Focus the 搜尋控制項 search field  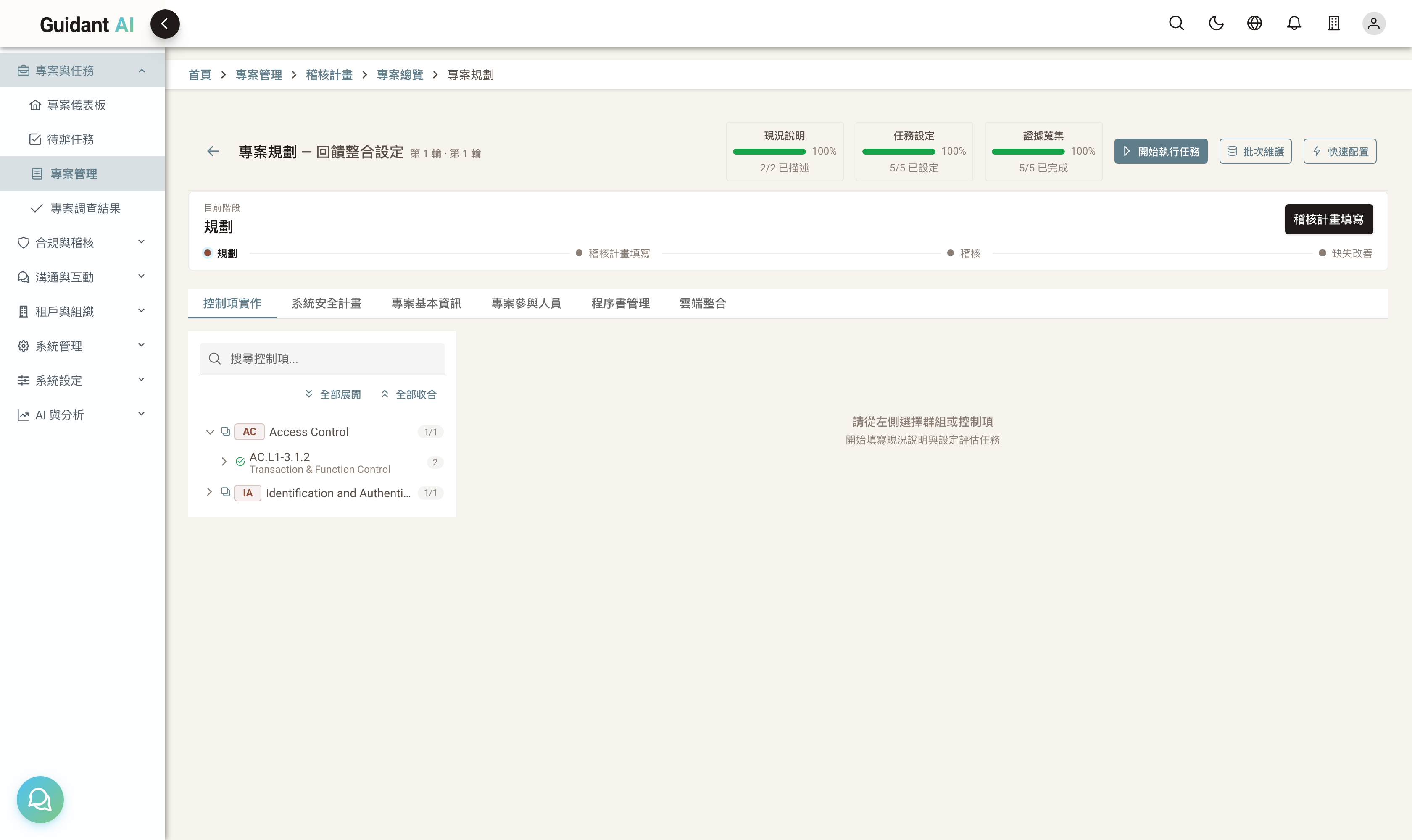coord(322,358)
